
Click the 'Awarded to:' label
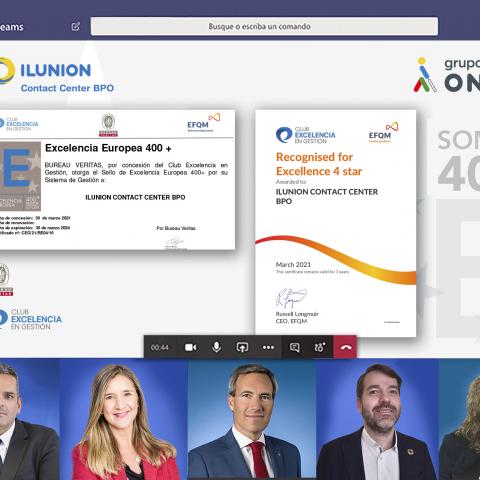click(x=291, y=182)
